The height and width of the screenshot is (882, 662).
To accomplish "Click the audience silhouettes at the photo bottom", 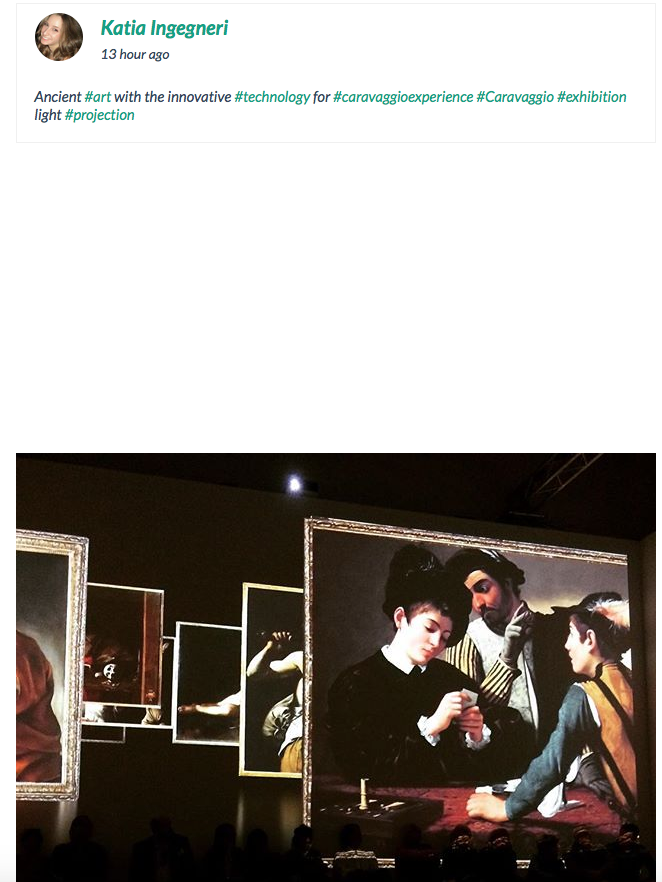I will 336,849.
